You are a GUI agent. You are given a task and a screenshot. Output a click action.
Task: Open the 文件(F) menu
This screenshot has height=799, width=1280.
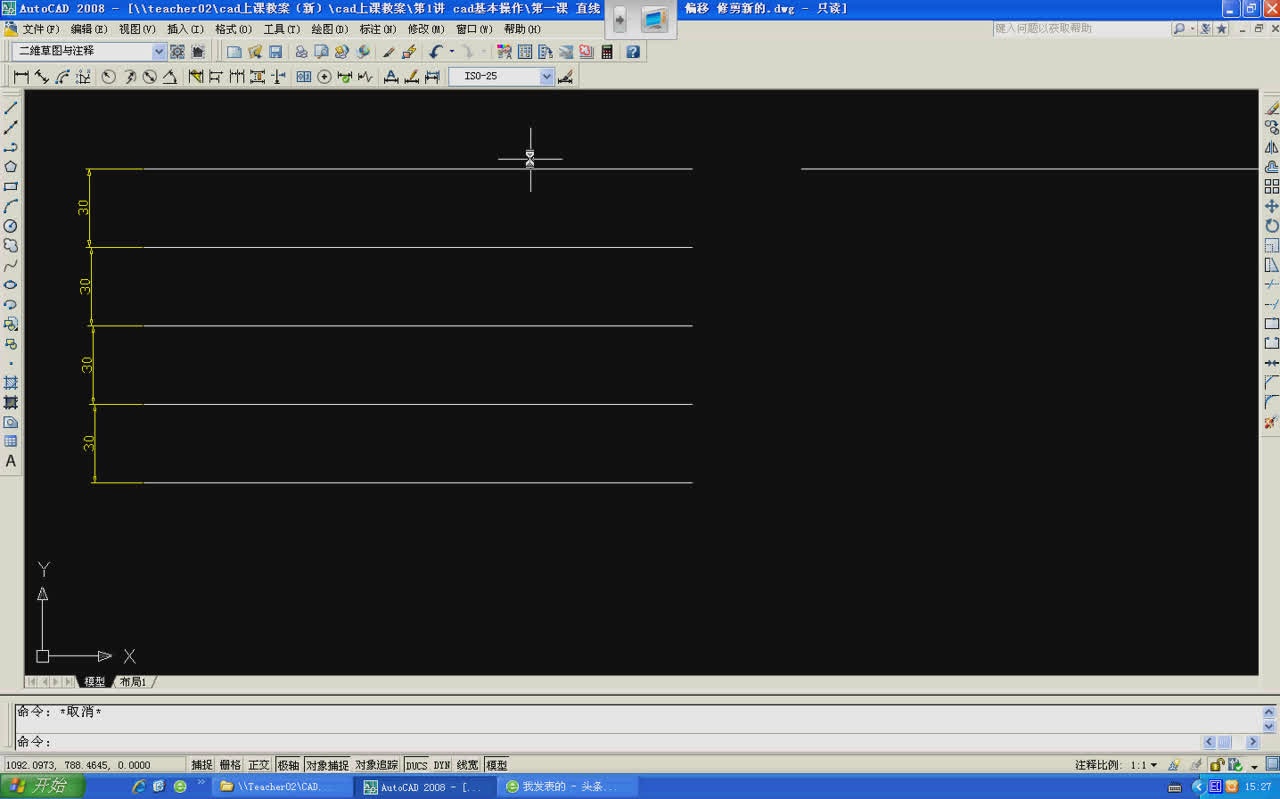(40, 29)
